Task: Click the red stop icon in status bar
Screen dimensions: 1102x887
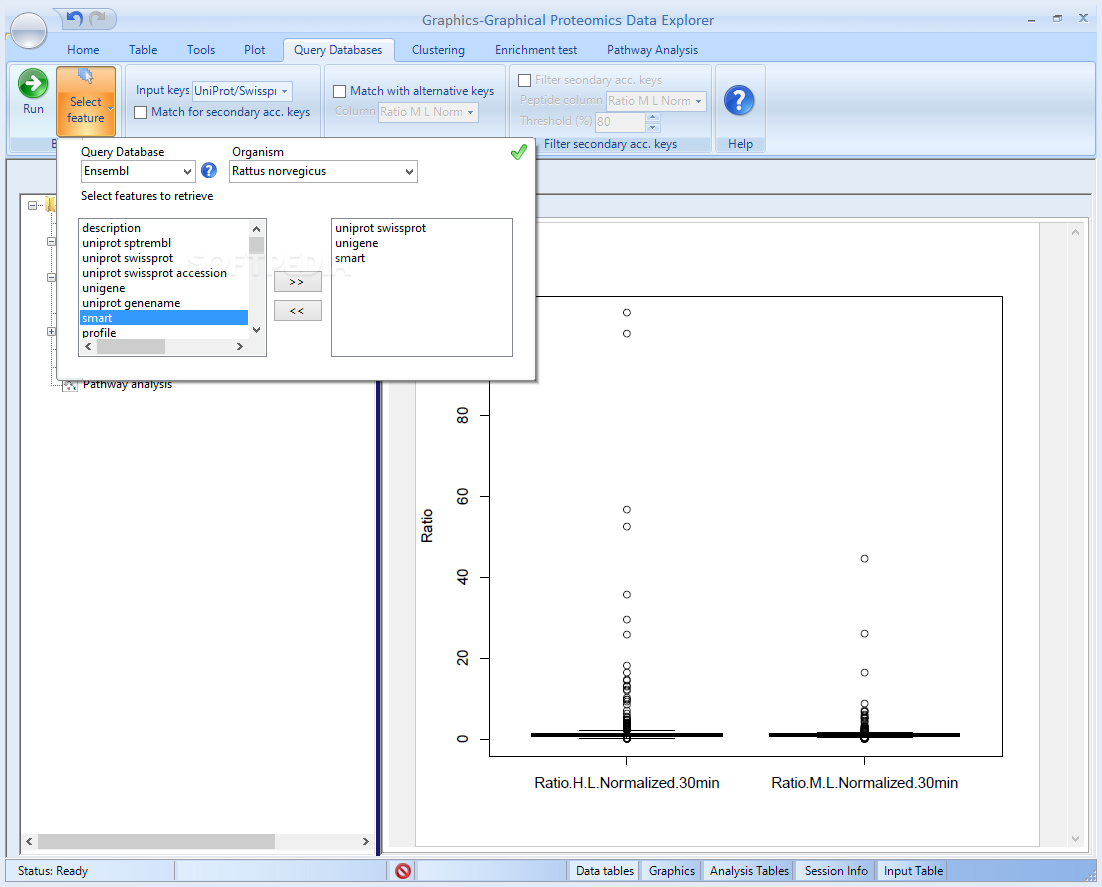Action: click(x=403, y=871)
